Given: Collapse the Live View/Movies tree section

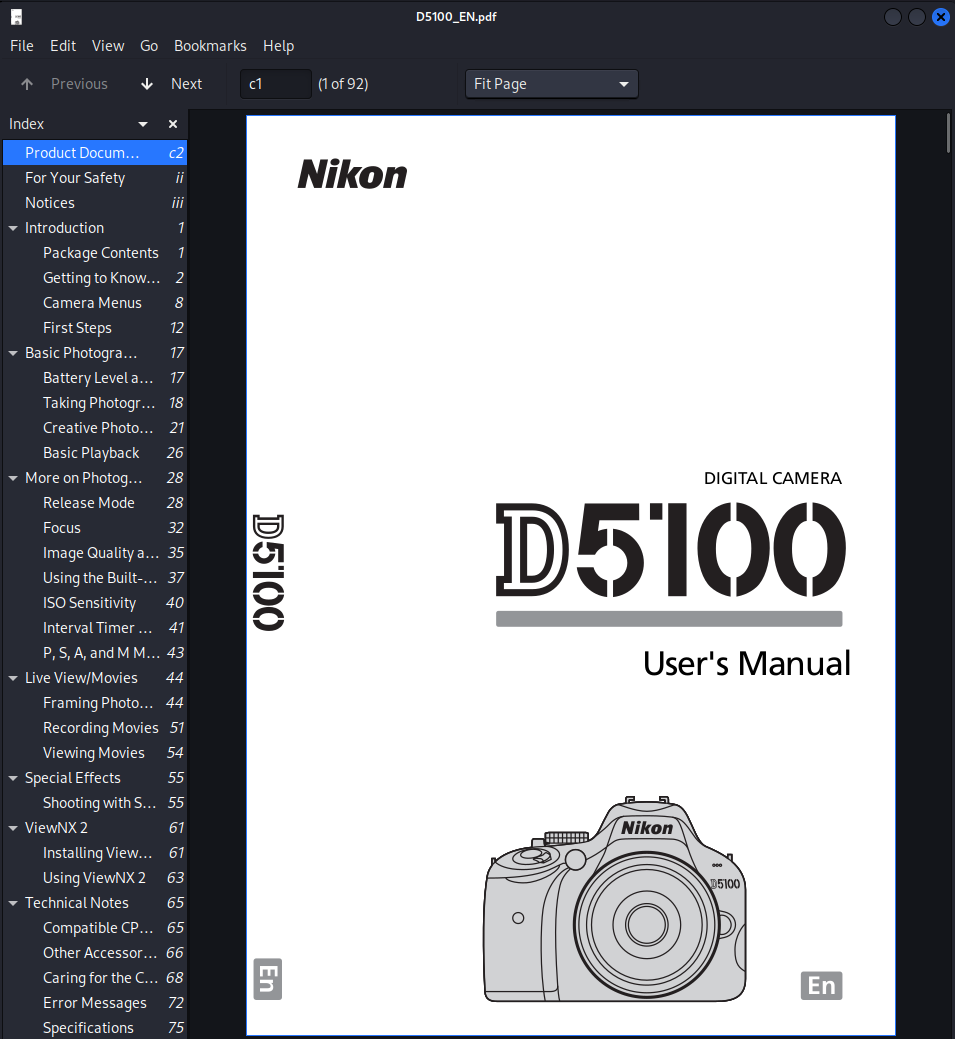Looking at the screenshot, I should point(13,678).
